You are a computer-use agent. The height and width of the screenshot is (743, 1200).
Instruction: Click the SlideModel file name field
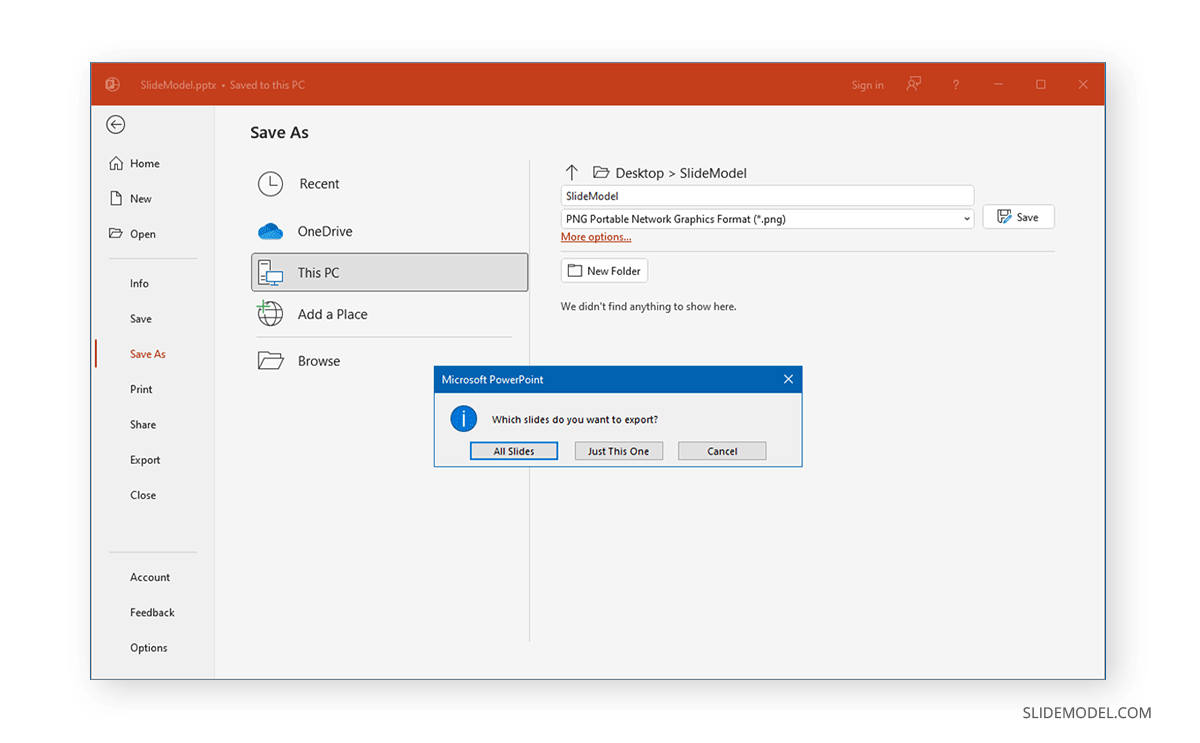tap(767, 195)
